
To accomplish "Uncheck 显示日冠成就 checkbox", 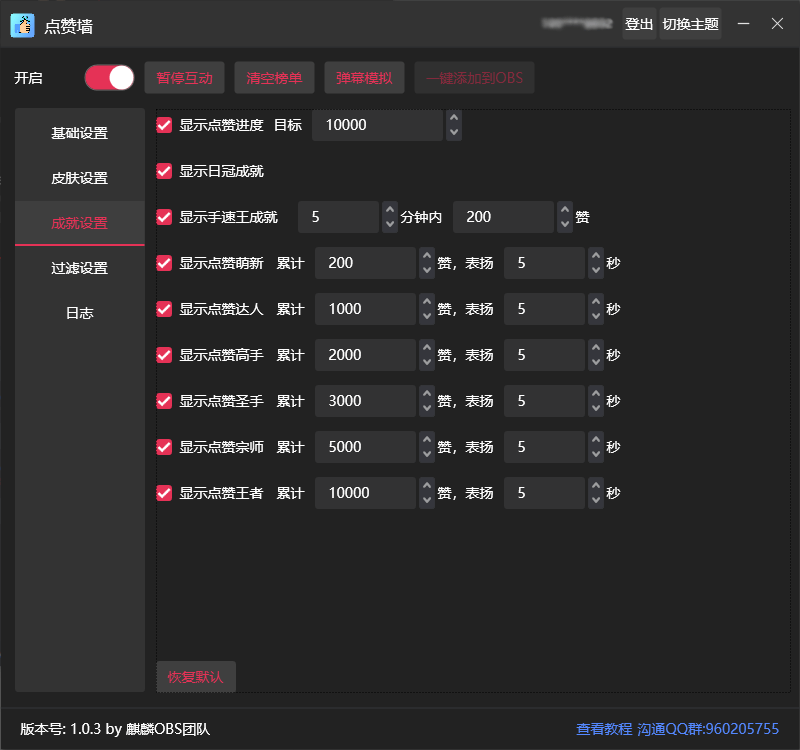I will pos(165,171).
